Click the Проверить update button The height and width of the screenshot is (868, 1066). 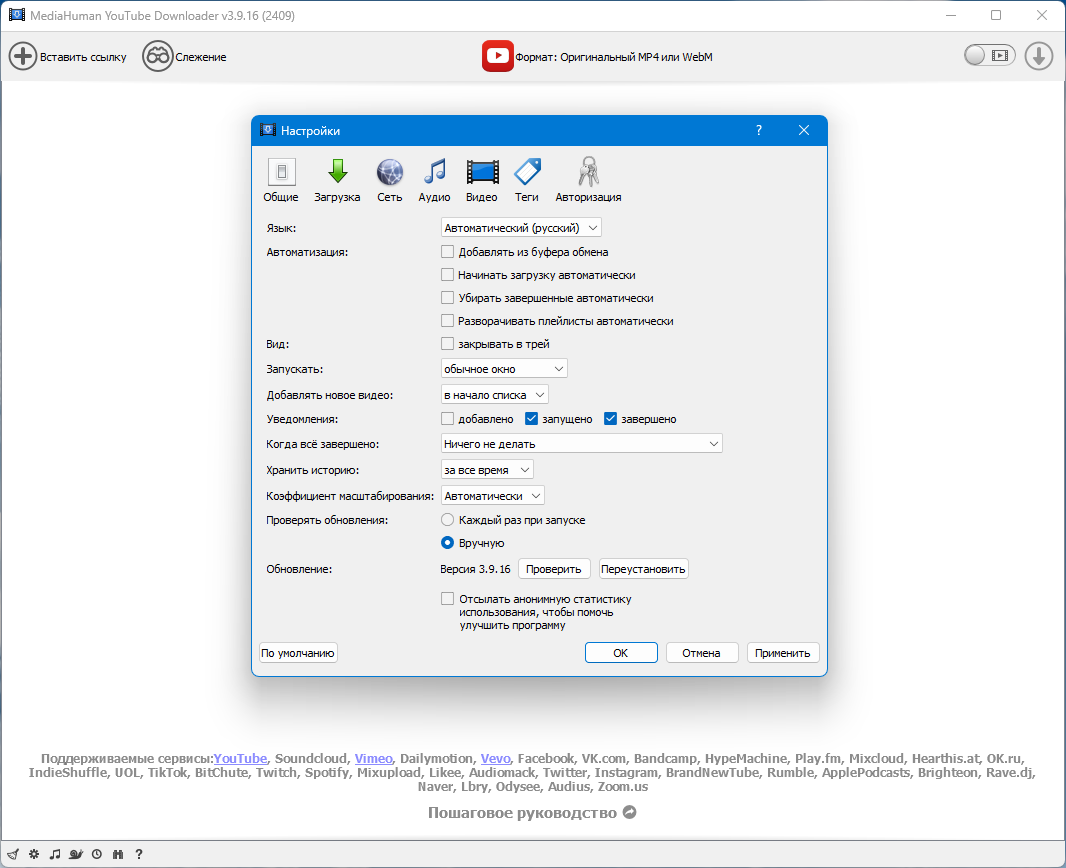tap(554, 569)
